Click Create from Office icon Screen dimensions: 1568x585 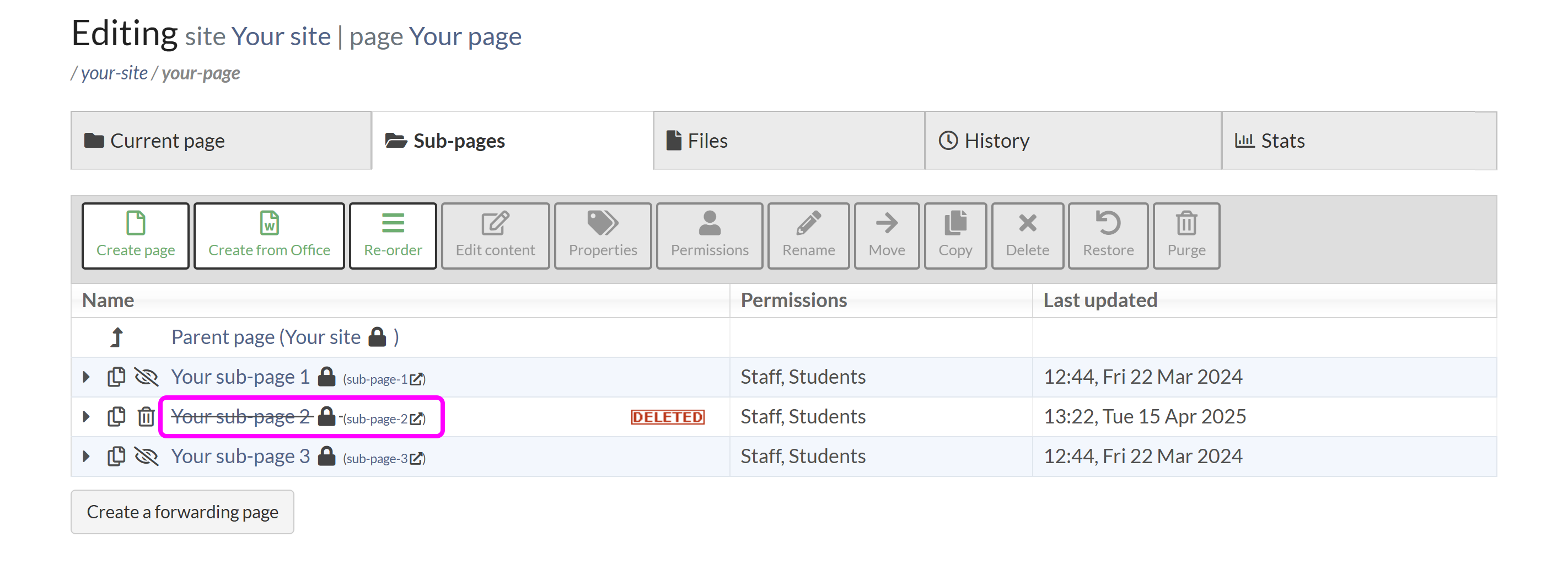click(x=269, y=223)
